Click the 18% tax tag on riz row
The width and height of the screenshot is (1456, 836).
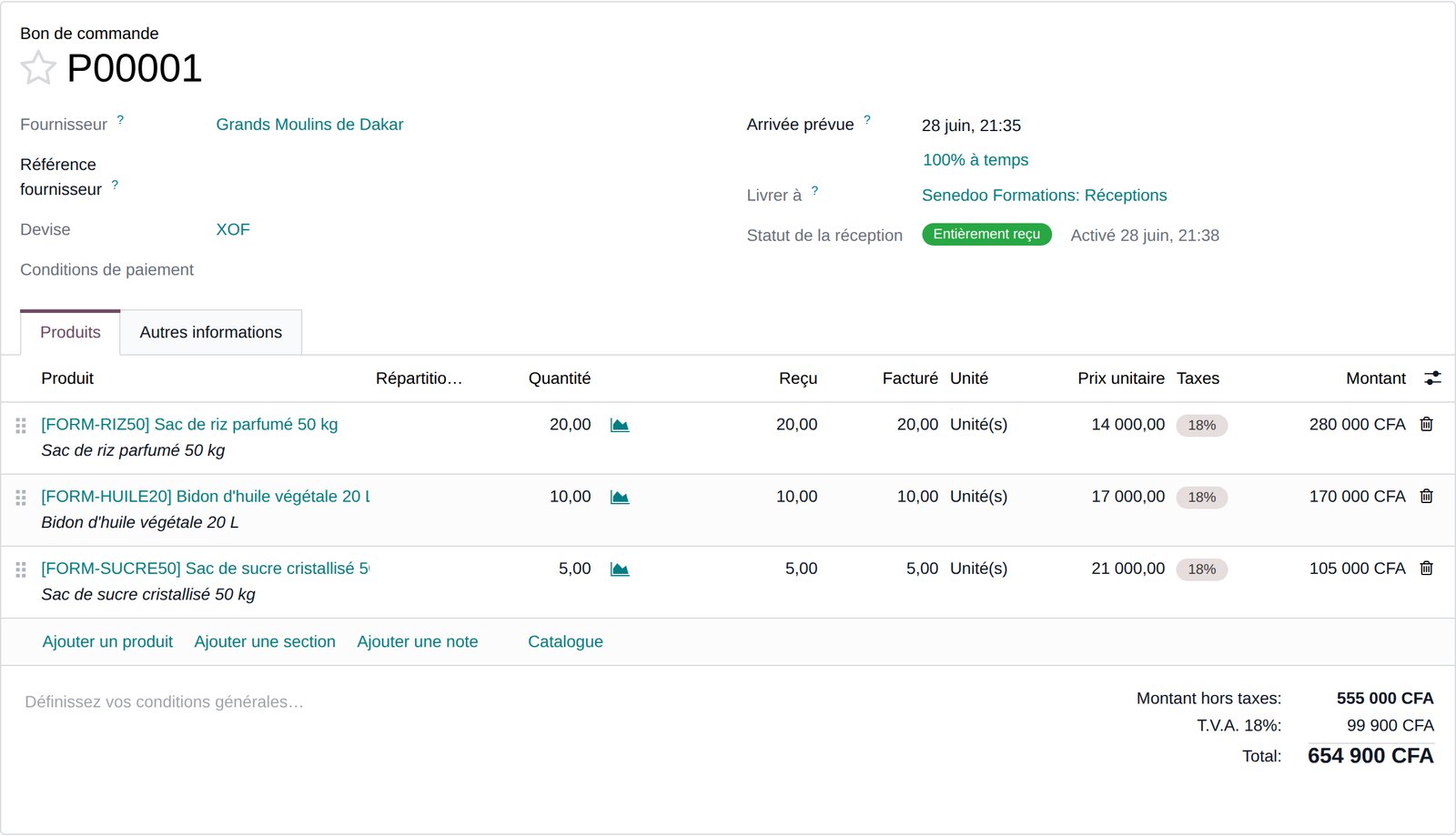coord(1202,425)
